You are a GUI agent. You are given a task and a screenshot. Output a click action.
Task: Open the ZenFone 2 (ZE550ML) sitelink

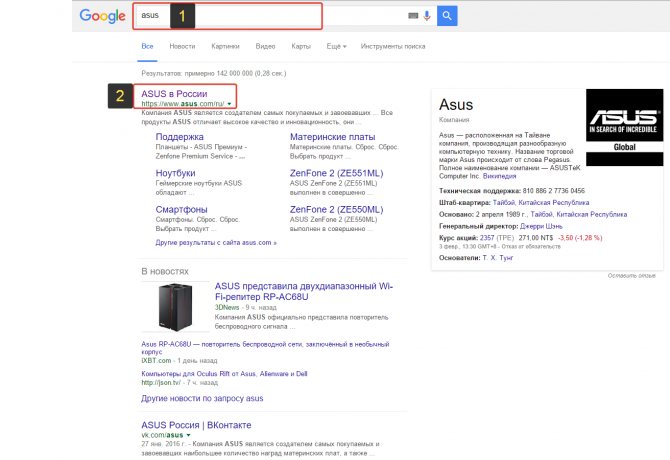coord(336,209)
